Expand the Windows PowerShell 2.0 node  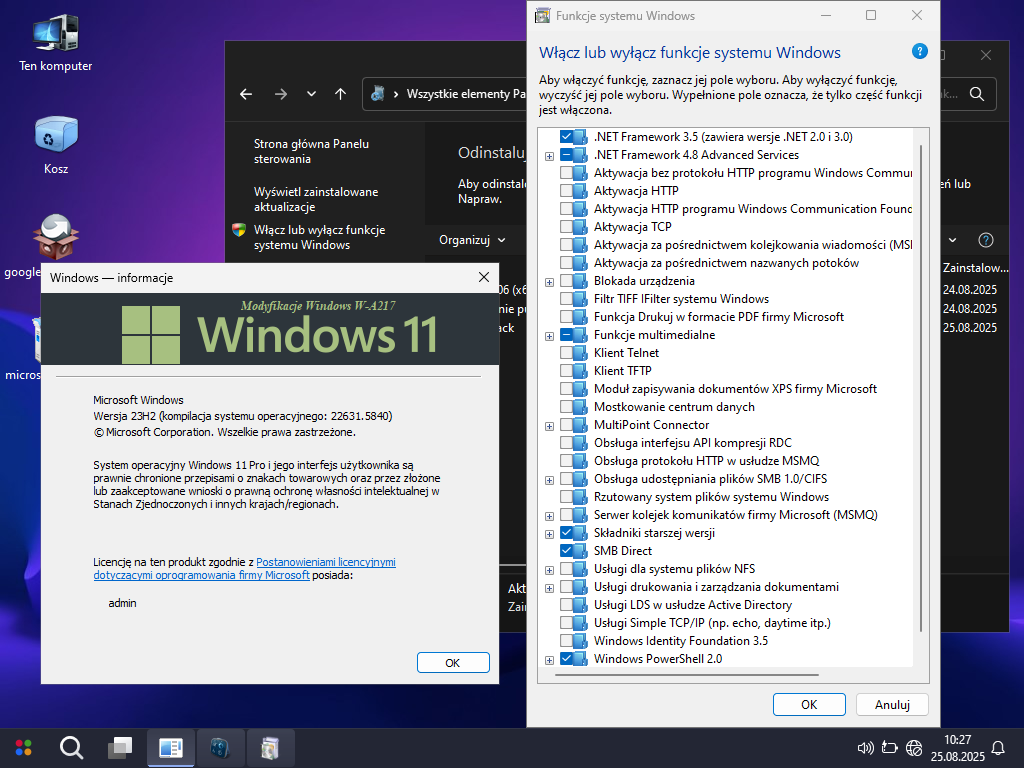(549, 660)
